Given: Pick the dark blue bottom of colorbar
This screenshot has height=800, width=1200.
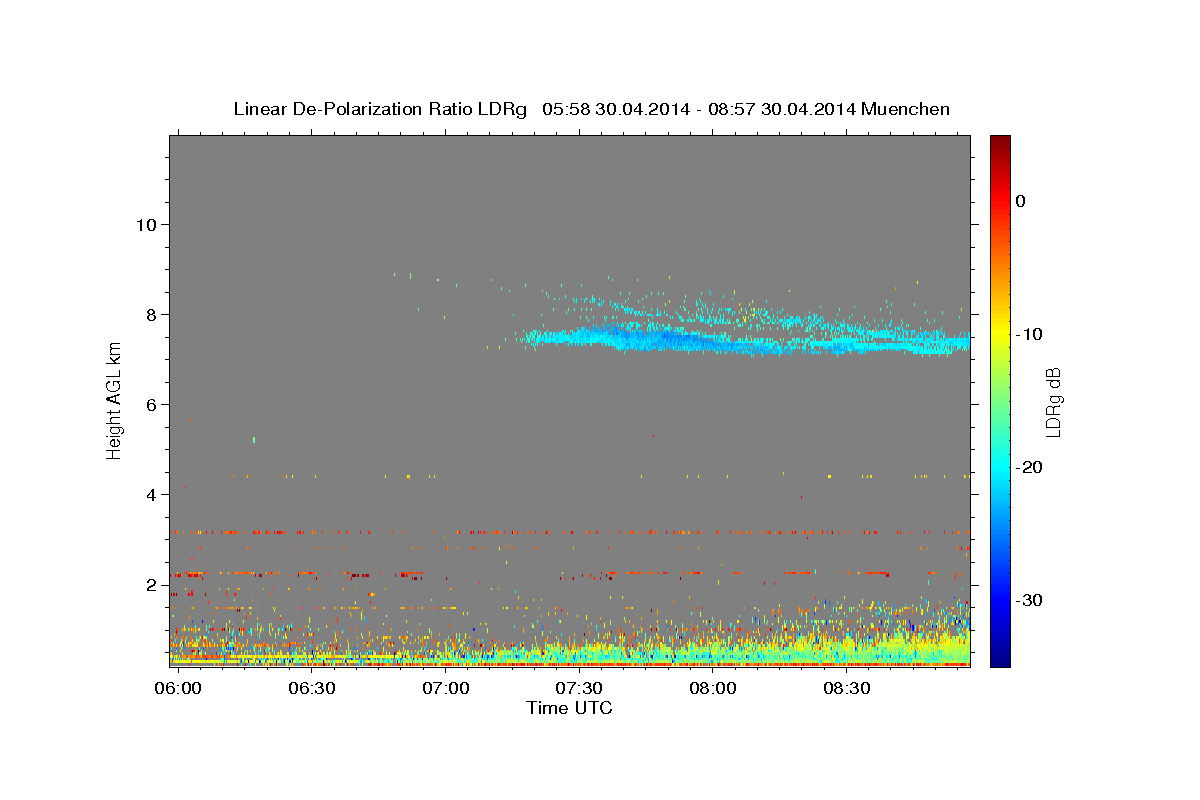Looking at the screenshot, I should tap(1000, 658).
